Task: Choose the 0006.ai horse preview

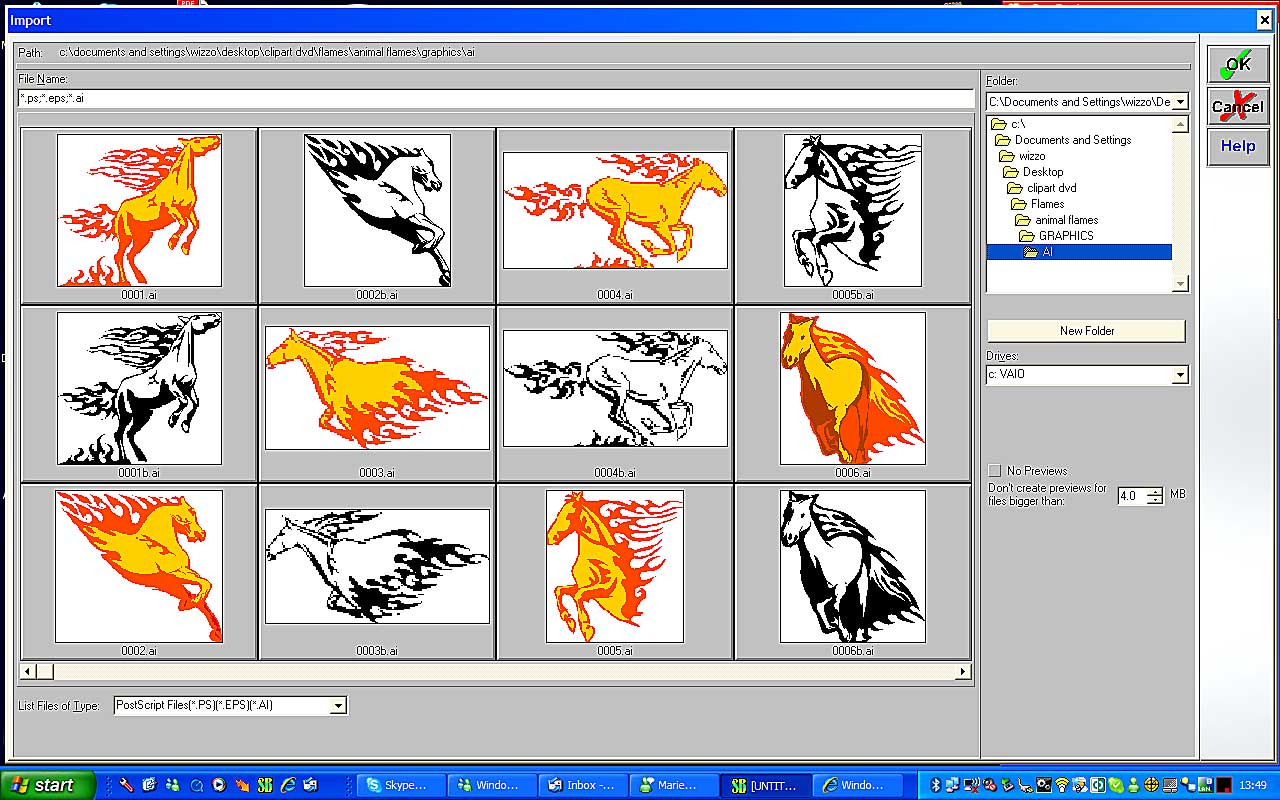Action: coord(853,389)
